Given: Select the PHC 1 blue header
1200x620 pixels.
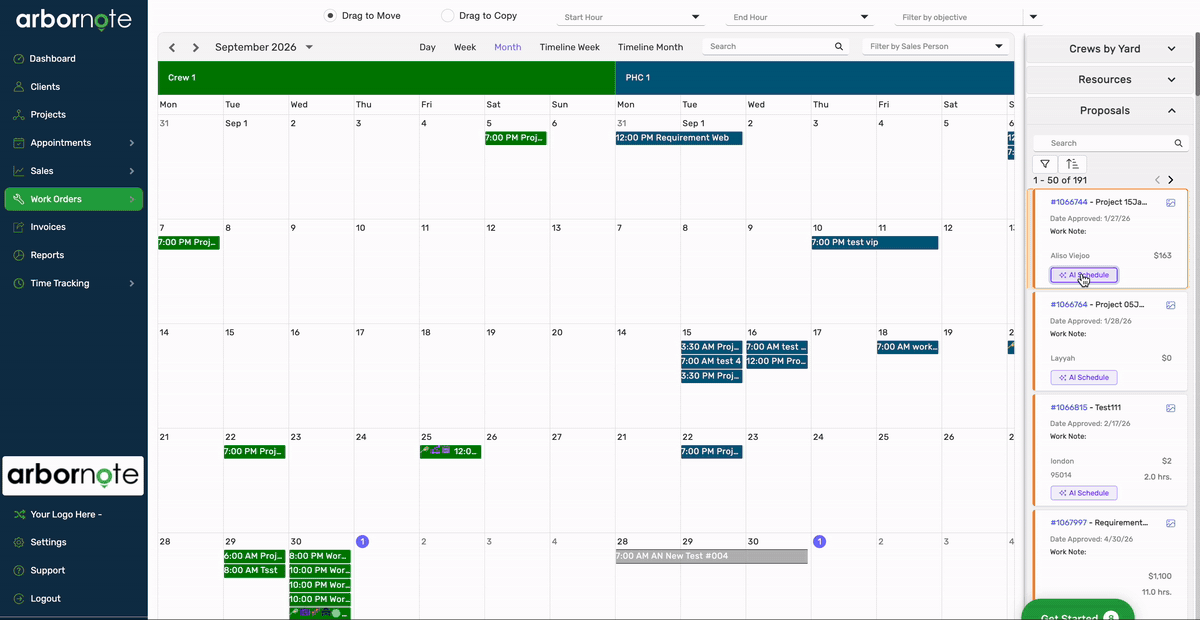Looking at the screenshot, I should 815,78.
